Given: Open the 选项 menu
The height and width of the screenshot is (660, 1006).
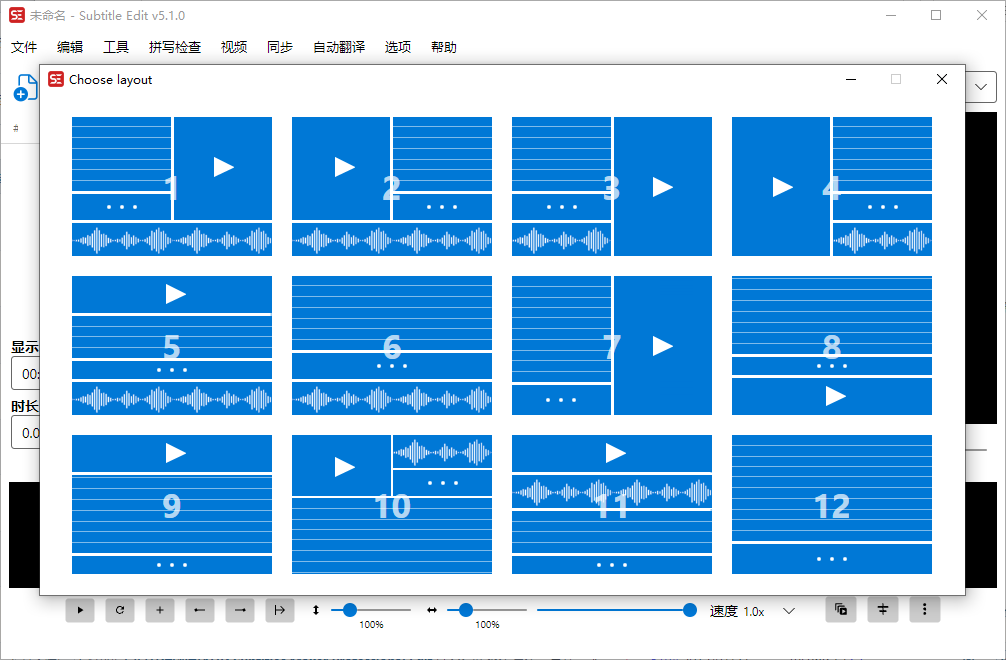Looking at the screenshot, I should pyautogui.click(x=398, y=47).
